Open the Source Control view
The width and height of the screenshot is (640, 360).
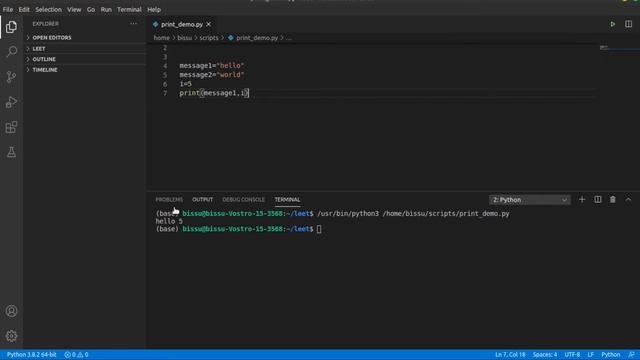coord(11,77)
